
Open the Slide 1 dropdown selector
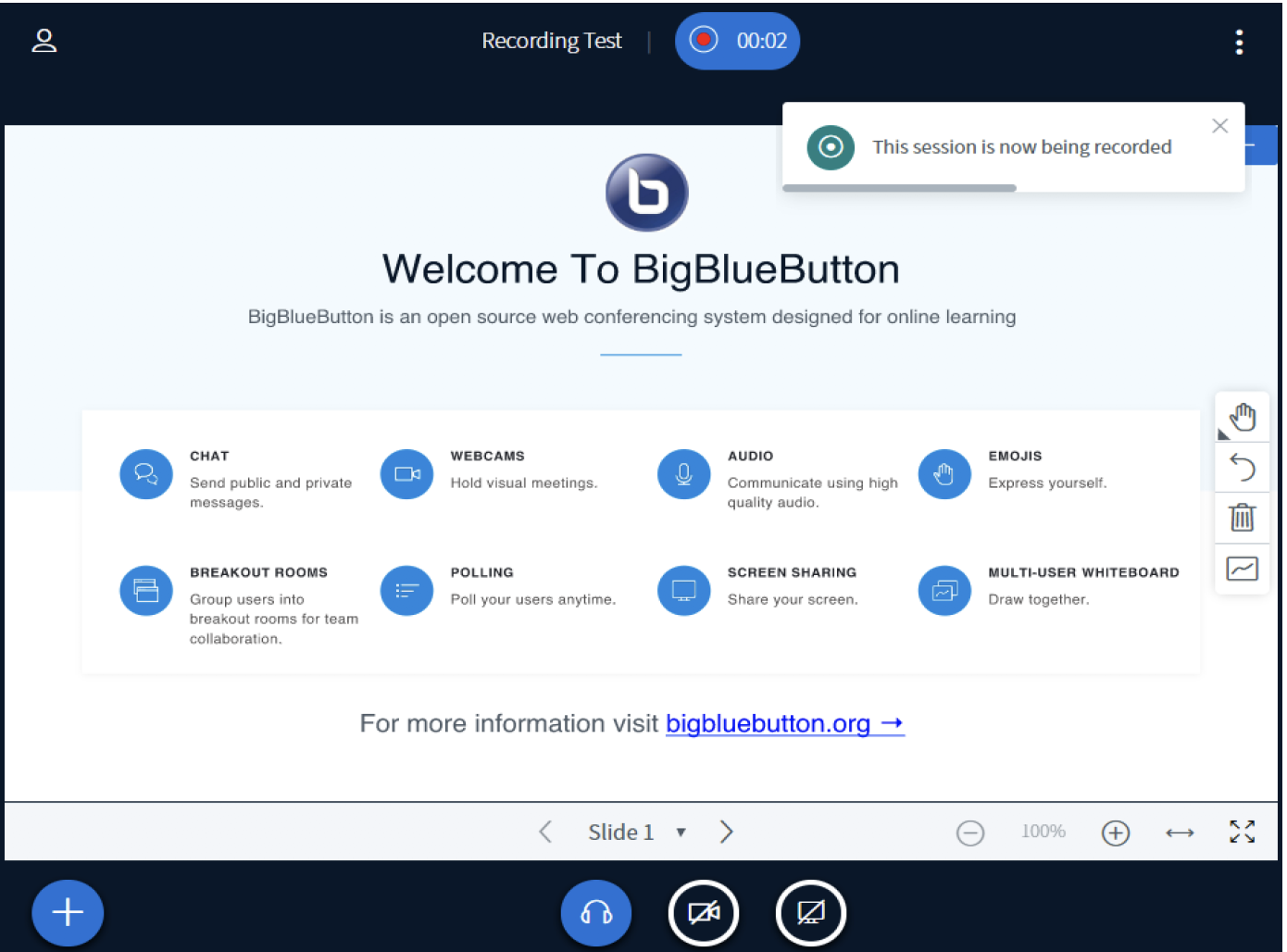(x=637, y=832)
